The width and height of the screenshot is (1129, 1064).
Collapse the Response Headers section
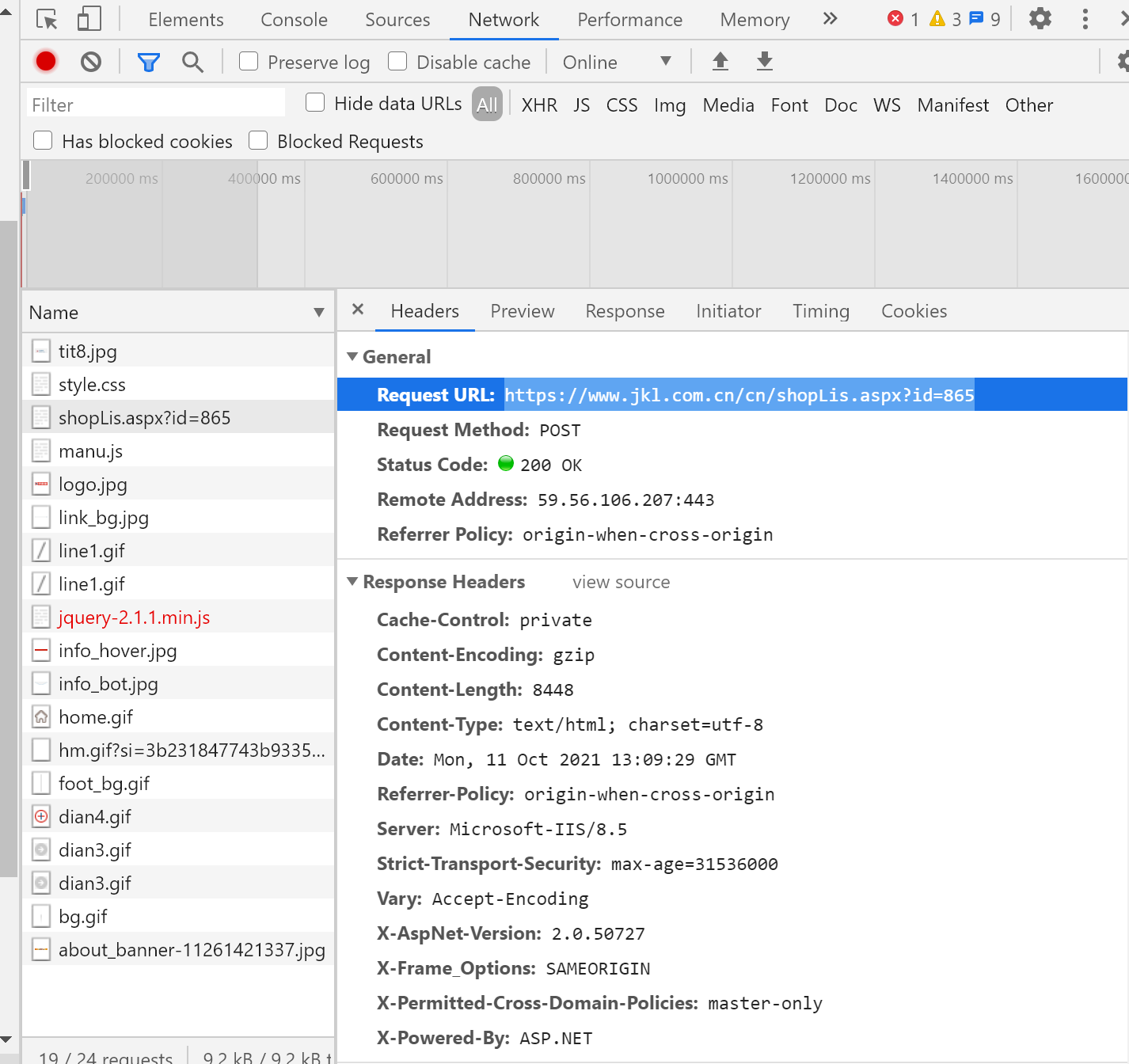[352, 581]
